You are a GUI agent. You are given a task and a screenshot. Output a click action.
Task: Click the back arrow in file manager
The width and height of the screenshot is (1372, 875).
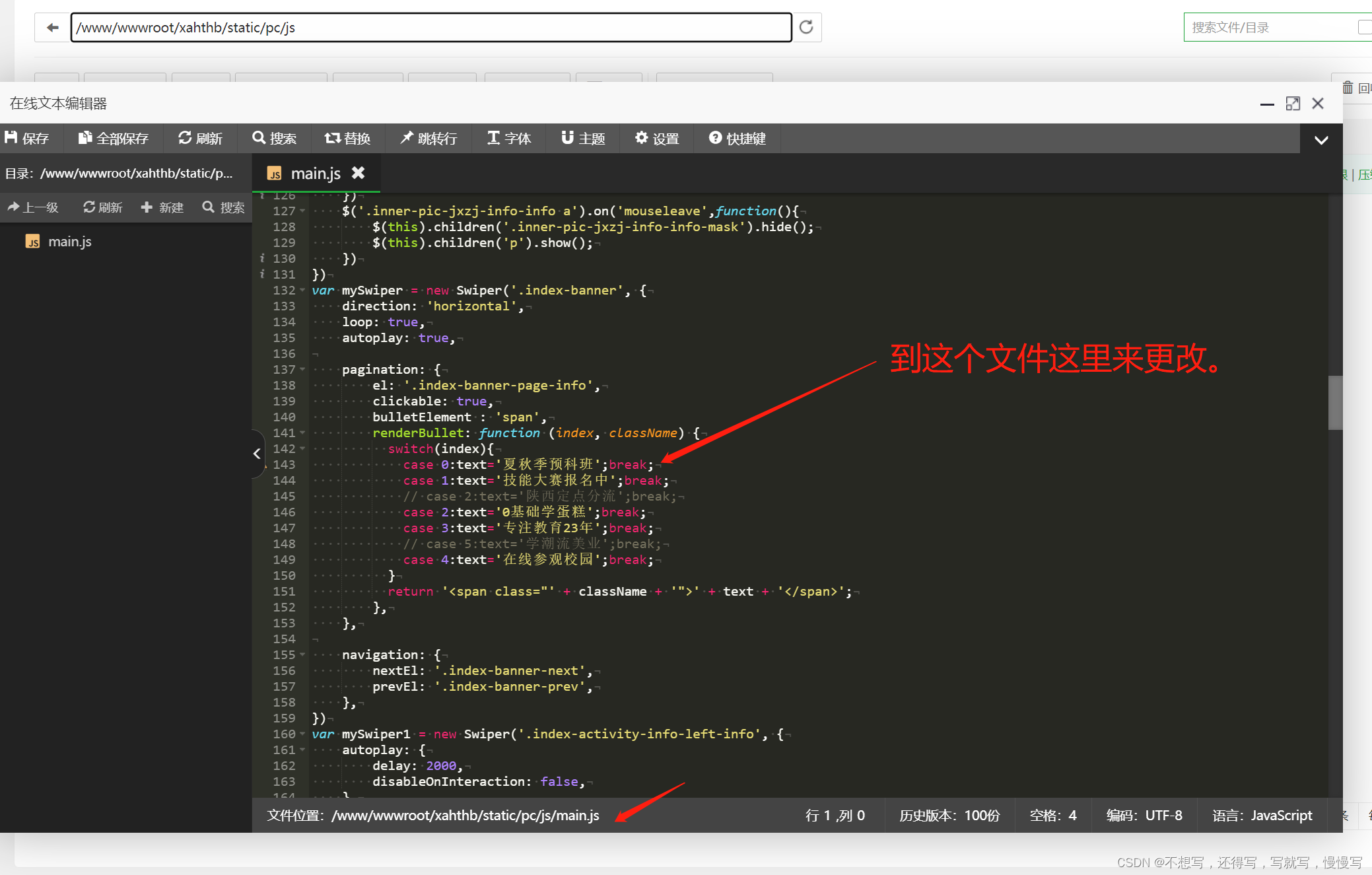click(x=53, y=27)
